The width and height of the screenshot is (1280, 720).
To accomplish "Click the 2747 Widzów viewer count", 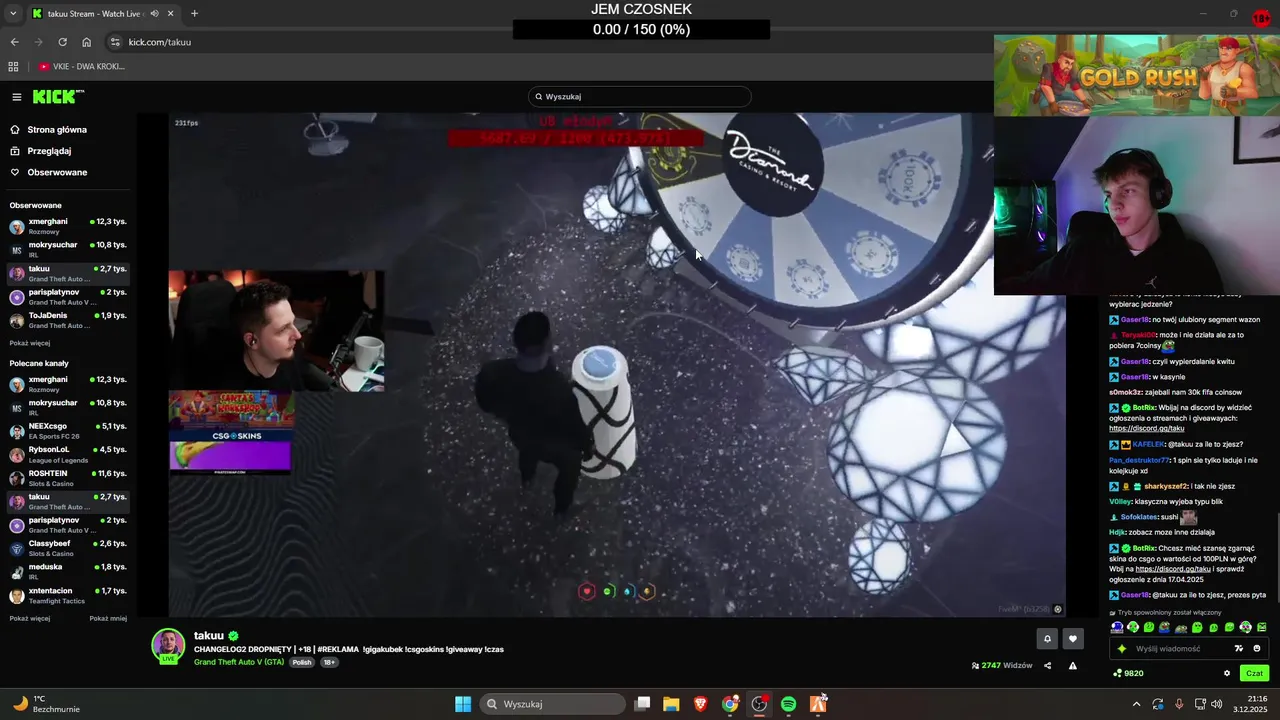I will pos(1002,666).
